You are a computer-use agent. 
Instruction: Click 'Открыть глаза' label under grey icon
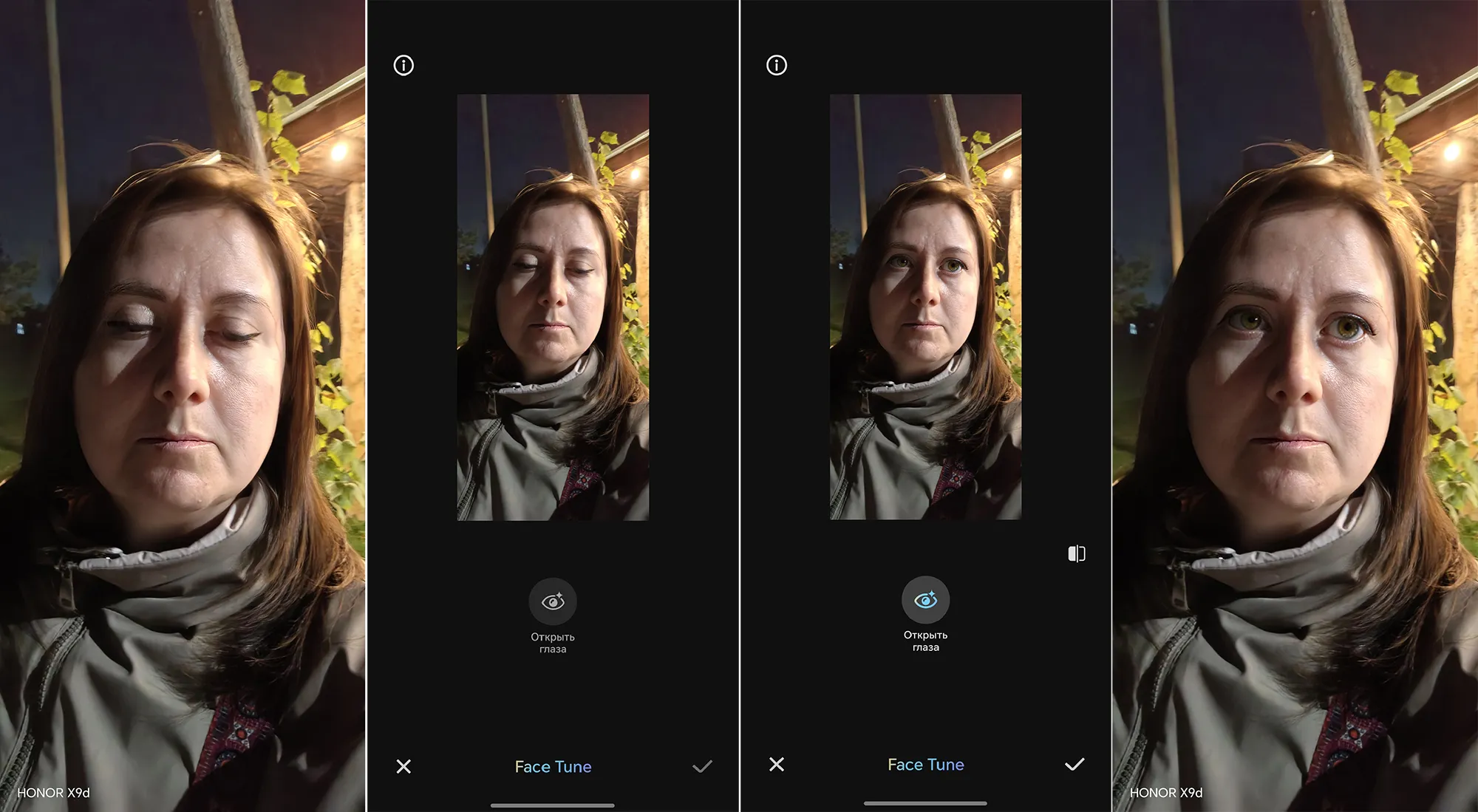(553, 643)
